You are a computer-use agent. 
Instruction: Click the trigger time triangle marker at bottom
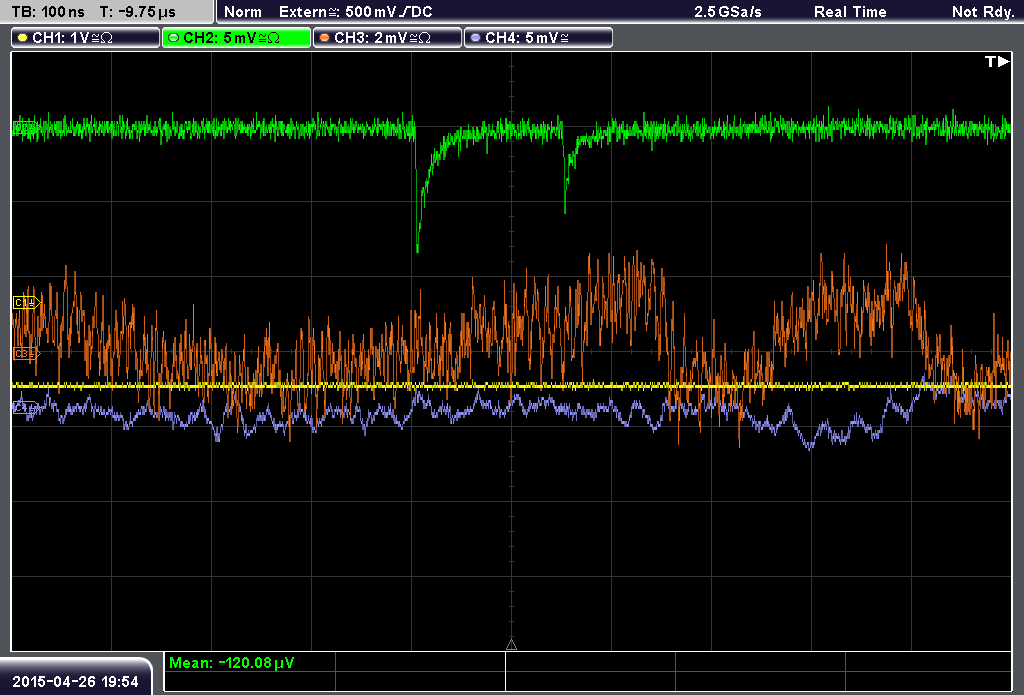(x=511, y=645)
